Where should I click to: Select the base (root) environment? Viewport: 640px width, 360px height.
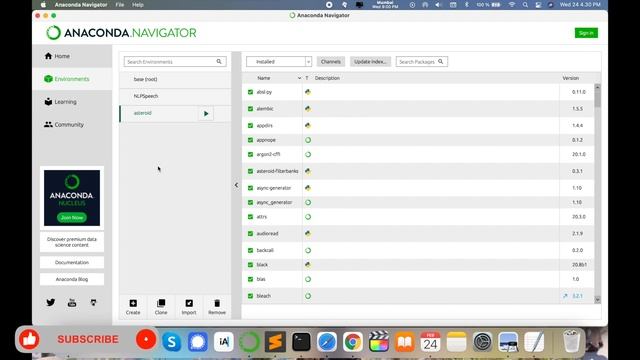pyautogui.click(x=175, y=79)
